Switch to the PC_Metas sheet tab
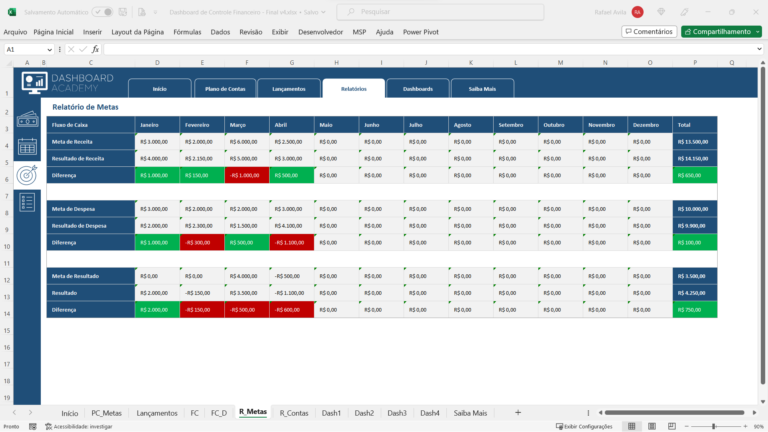Screen dimensions: 768x432 pyautogui.click(x=106, y=413)
